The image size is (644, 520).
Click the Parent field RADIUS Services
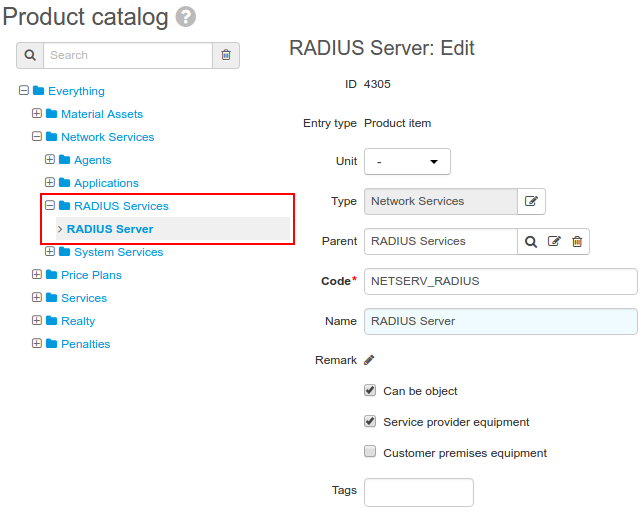pos(441,242)
